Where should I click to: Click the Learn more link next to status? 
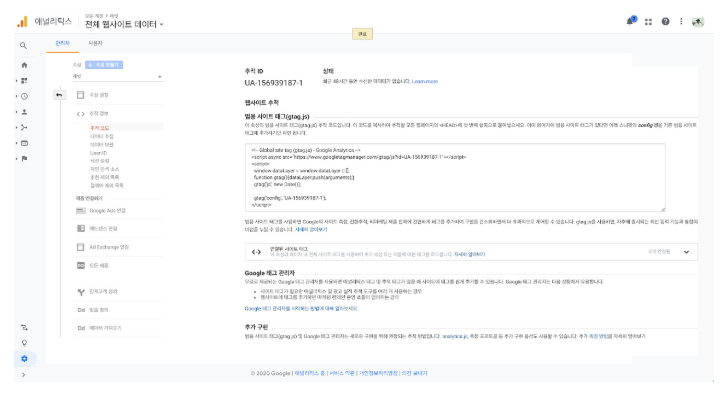click(425, 81)
